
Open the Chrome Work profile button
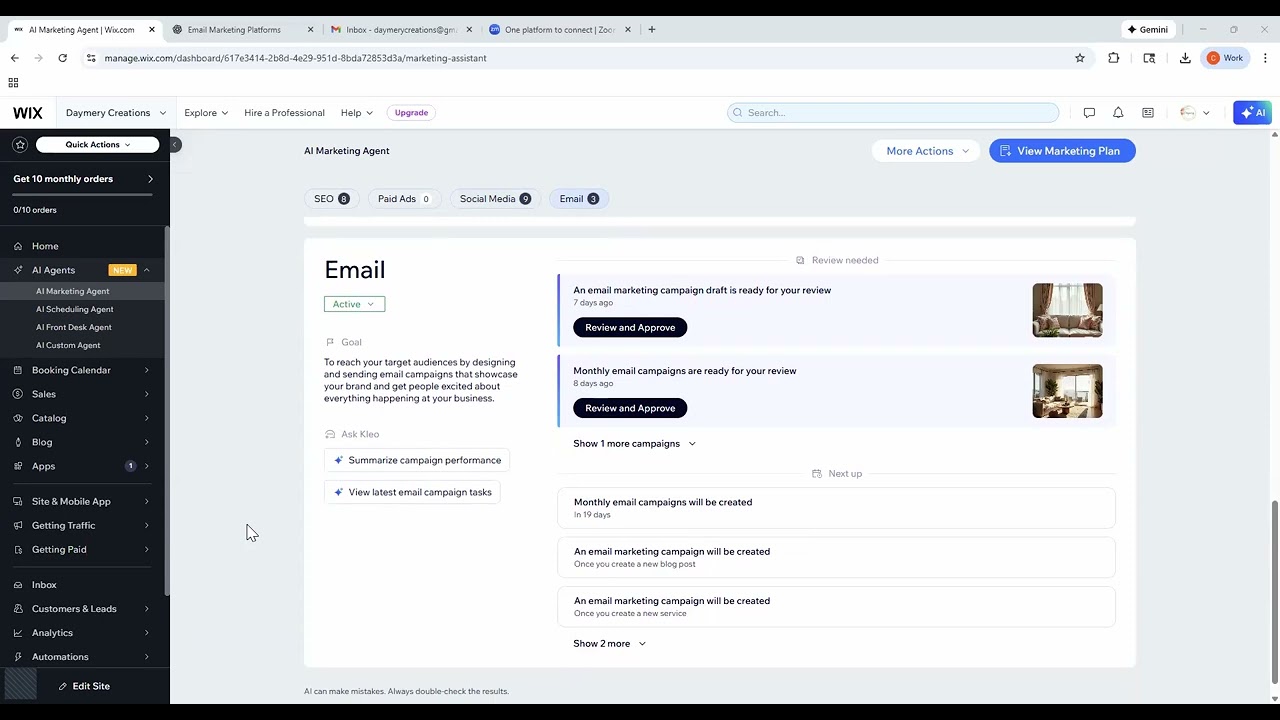[1226, 58]
